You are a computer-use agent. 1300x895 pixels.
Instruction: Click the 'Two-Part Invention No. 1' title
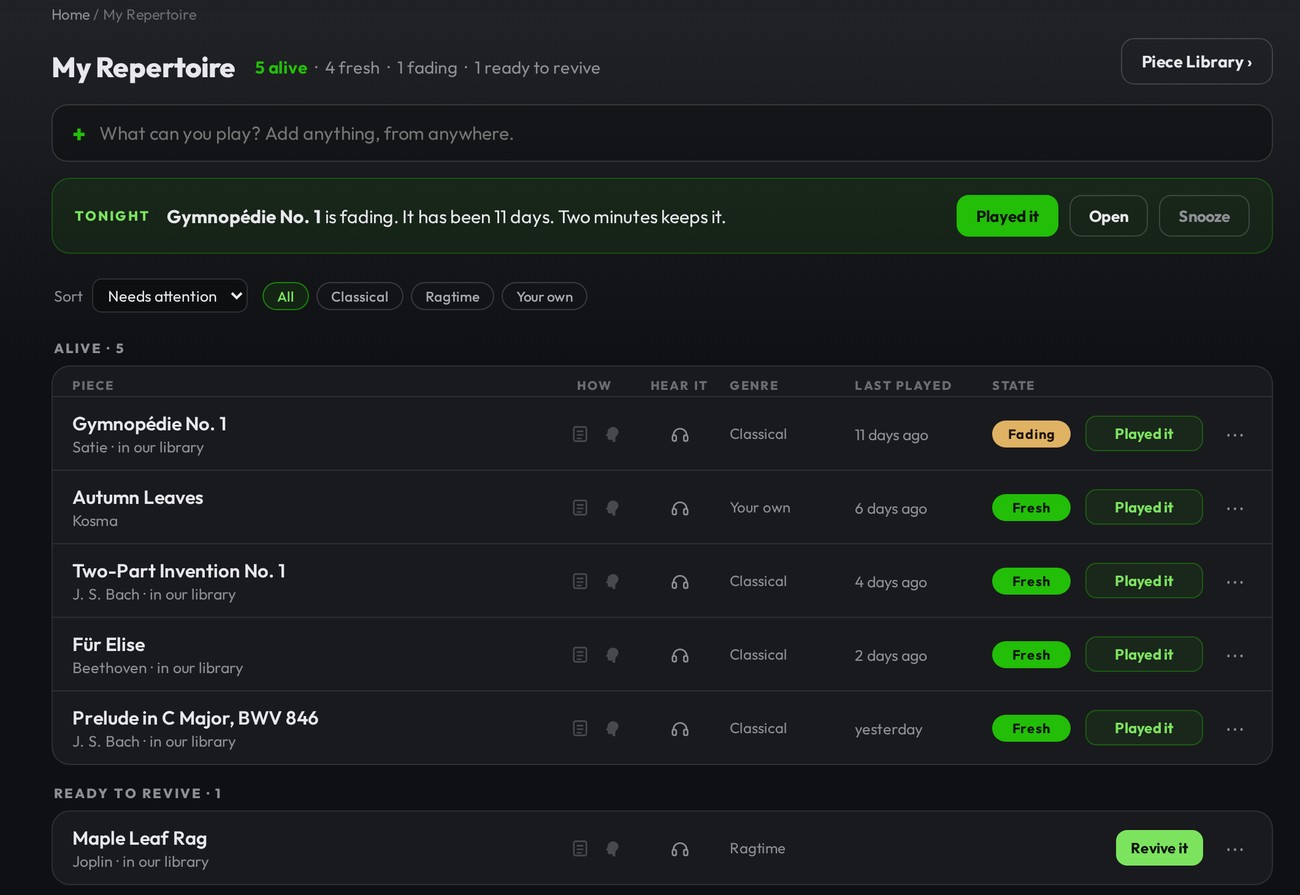click(179, 571)
